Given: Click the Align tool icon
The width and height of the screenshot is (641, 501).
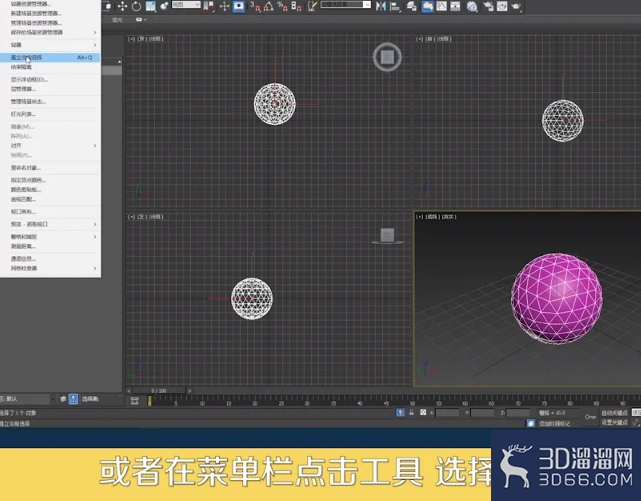Looking at the screenshot, I should pyautogui.click(x=395, y=6).
